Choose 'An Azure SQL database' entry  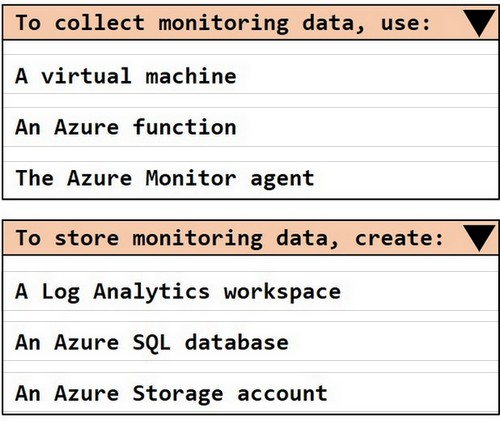250,341
